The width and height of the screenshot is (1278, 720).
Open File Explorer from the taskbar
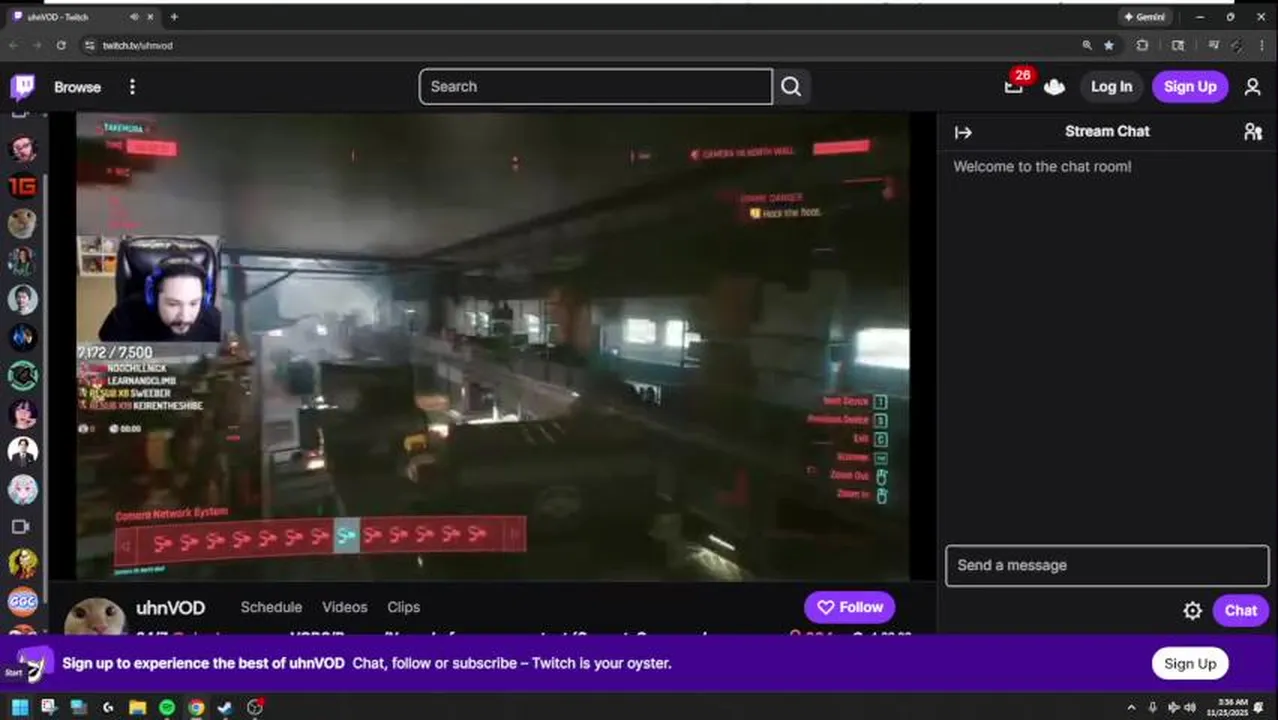(x=137, y=708)
